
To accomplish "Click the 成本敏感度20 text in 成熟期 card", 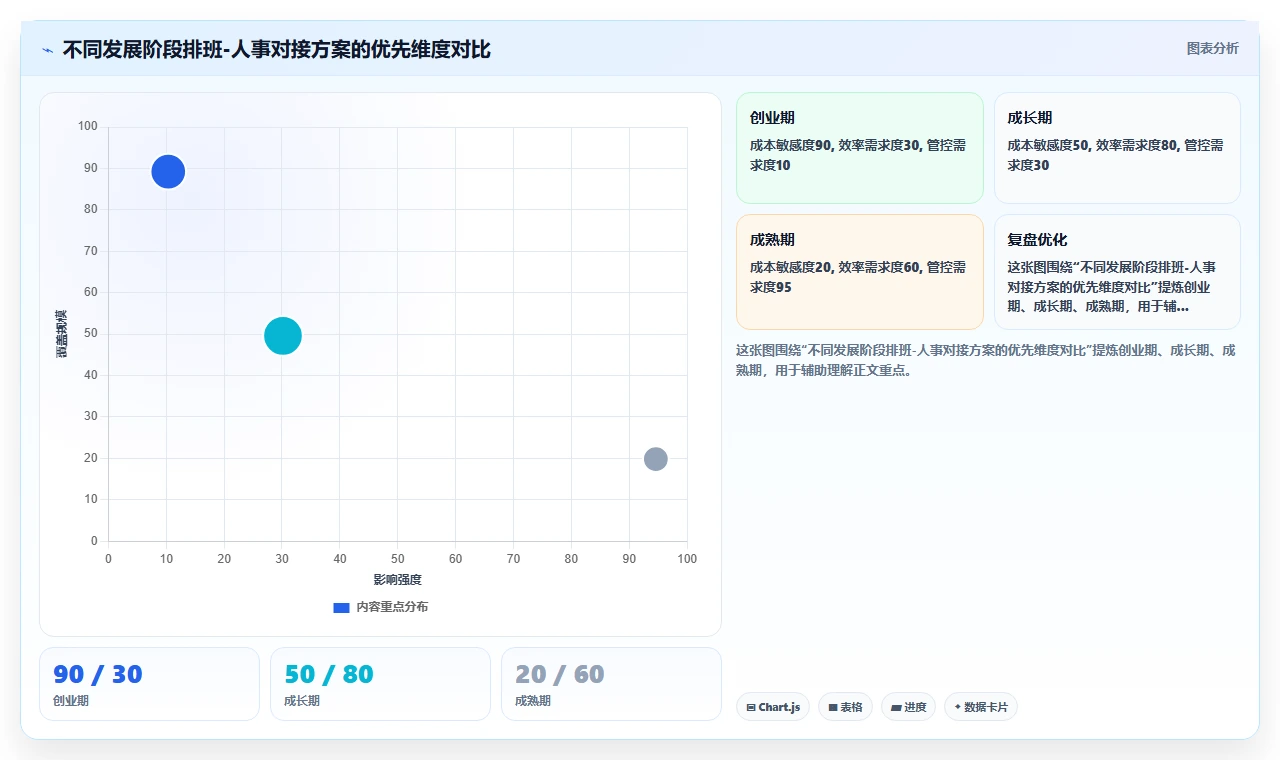I will 791,267.
